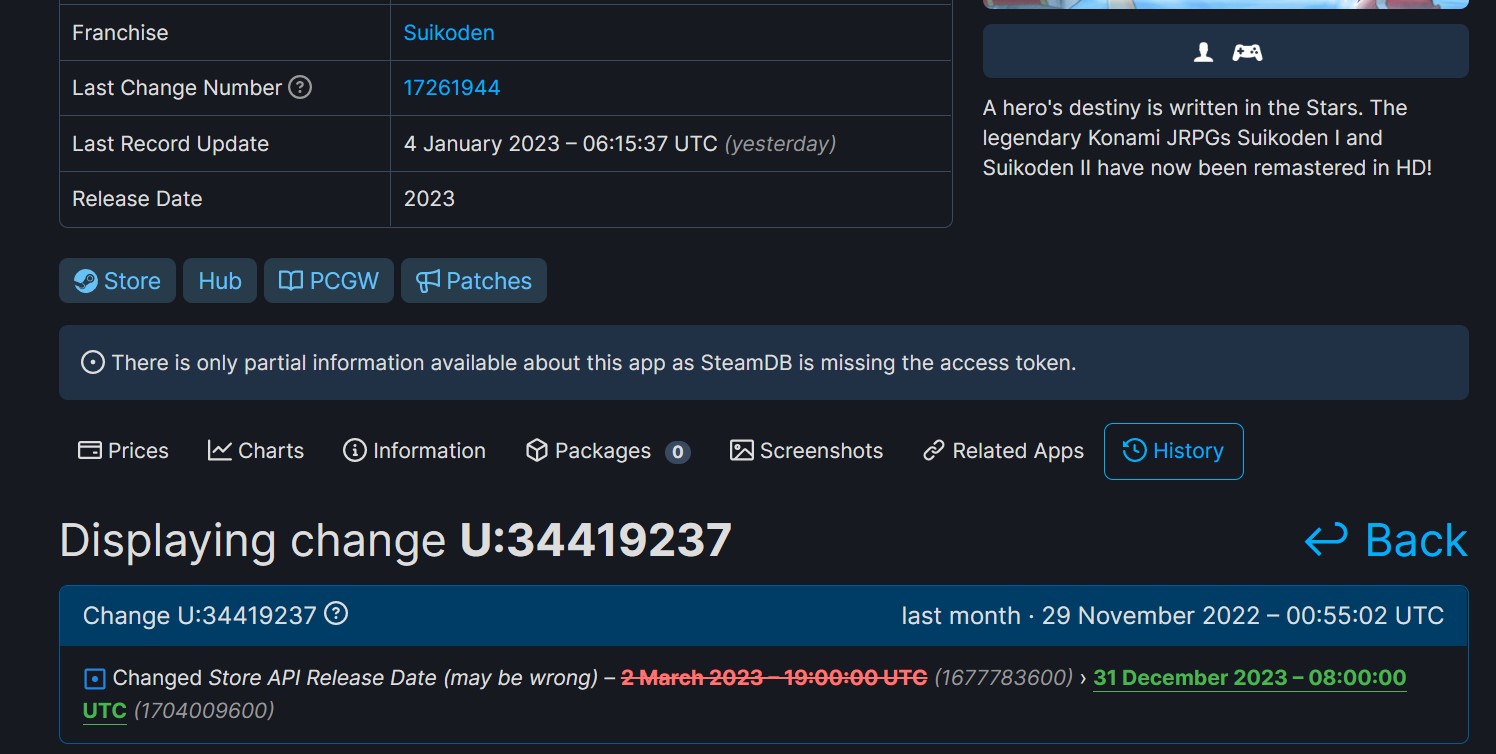This screenshot has height=754, width=1496.
Task: Click the chain link icon on Related Apps
Action: pos(934,451)
